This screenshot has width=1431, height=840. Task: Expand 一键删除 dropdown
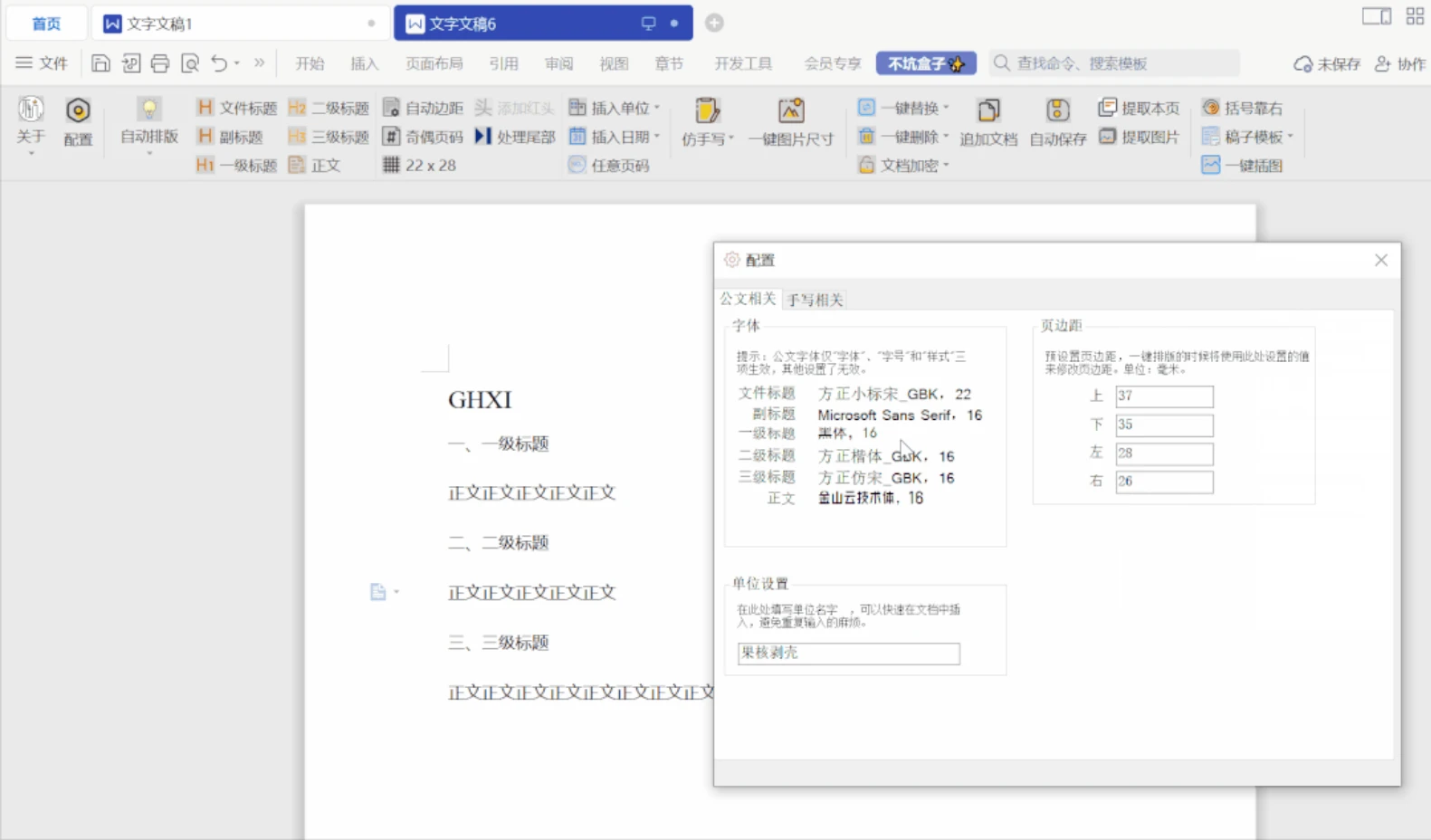point(946,137)
